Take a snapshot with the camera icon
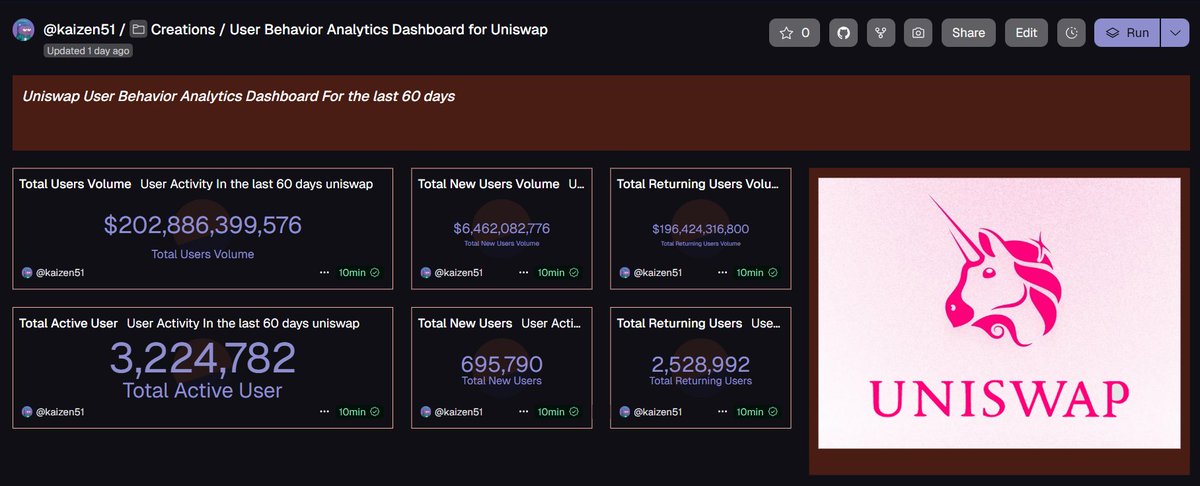The image size is (1200, 486). (918, 33)
